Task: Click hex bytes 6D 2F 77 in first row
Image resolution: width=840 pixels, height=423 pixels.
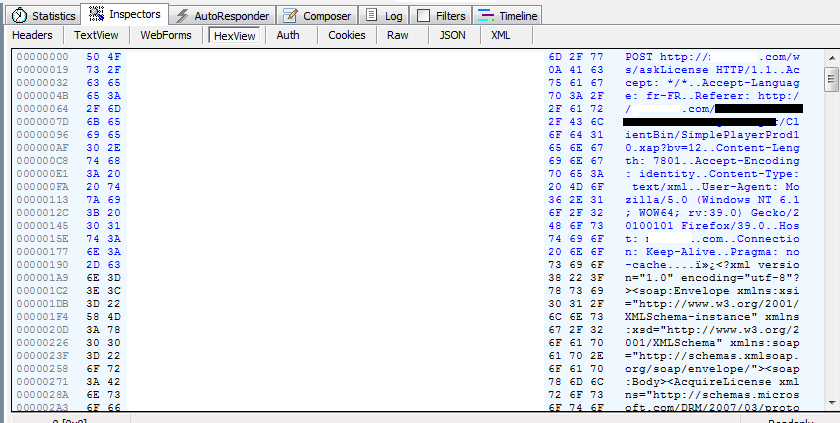Action: point(576,57)
